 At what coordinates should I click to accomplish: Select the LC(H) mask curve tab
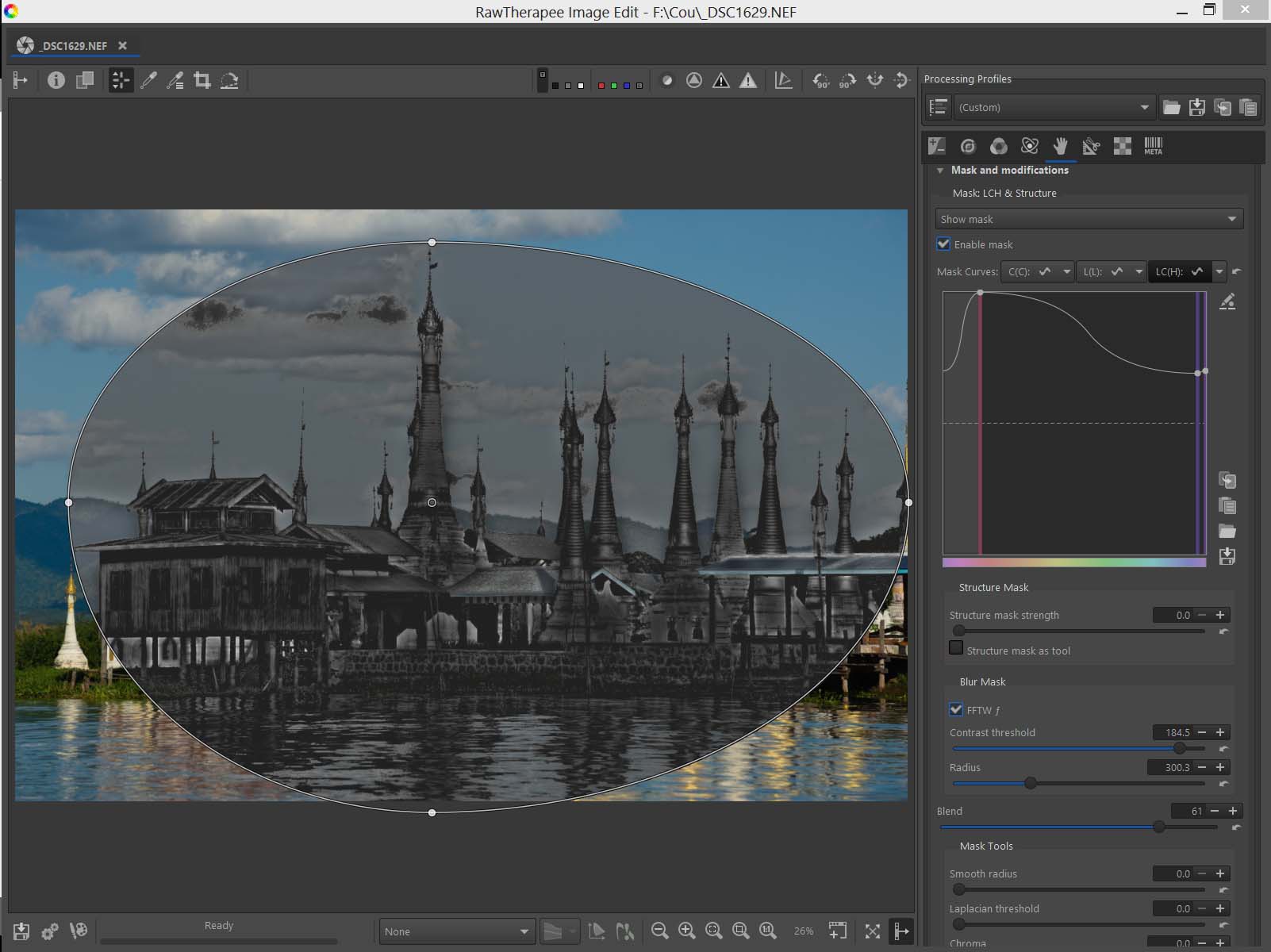(x=1178, y=271)
